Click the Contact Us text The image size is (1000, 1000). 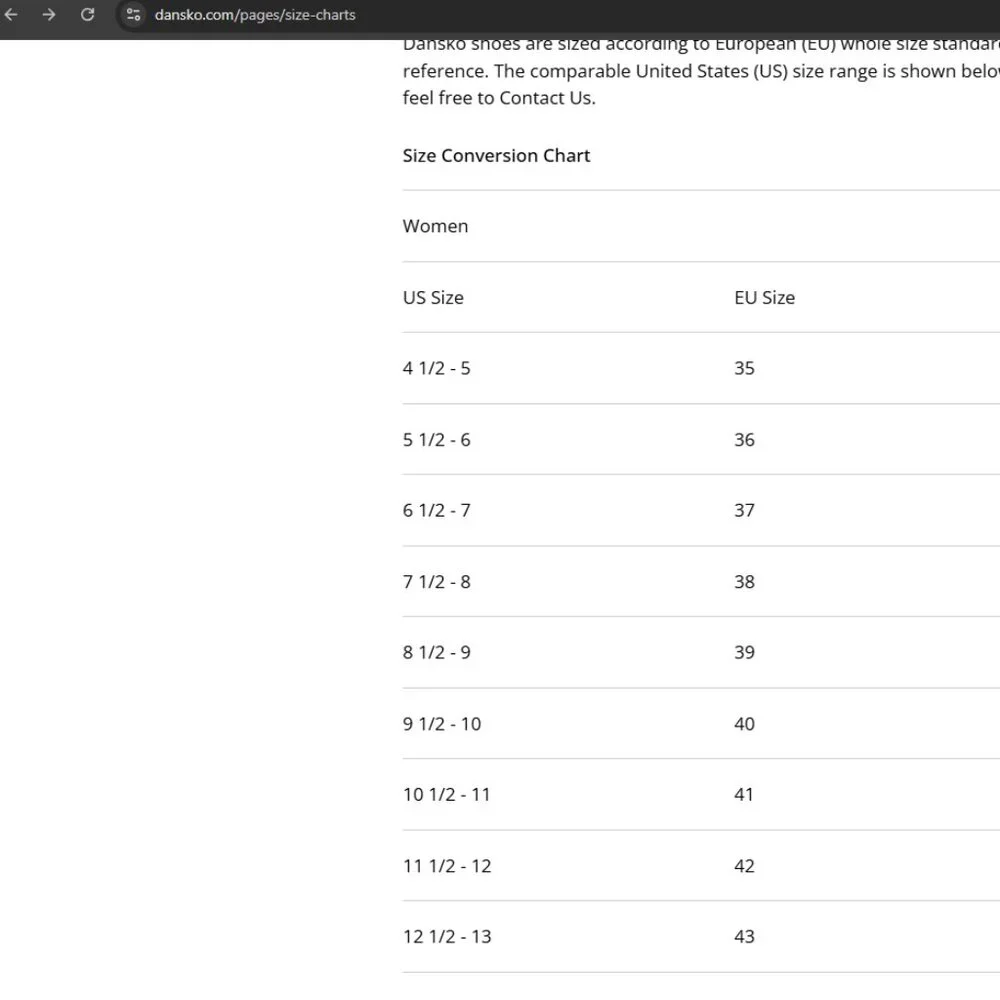[547, 98]
